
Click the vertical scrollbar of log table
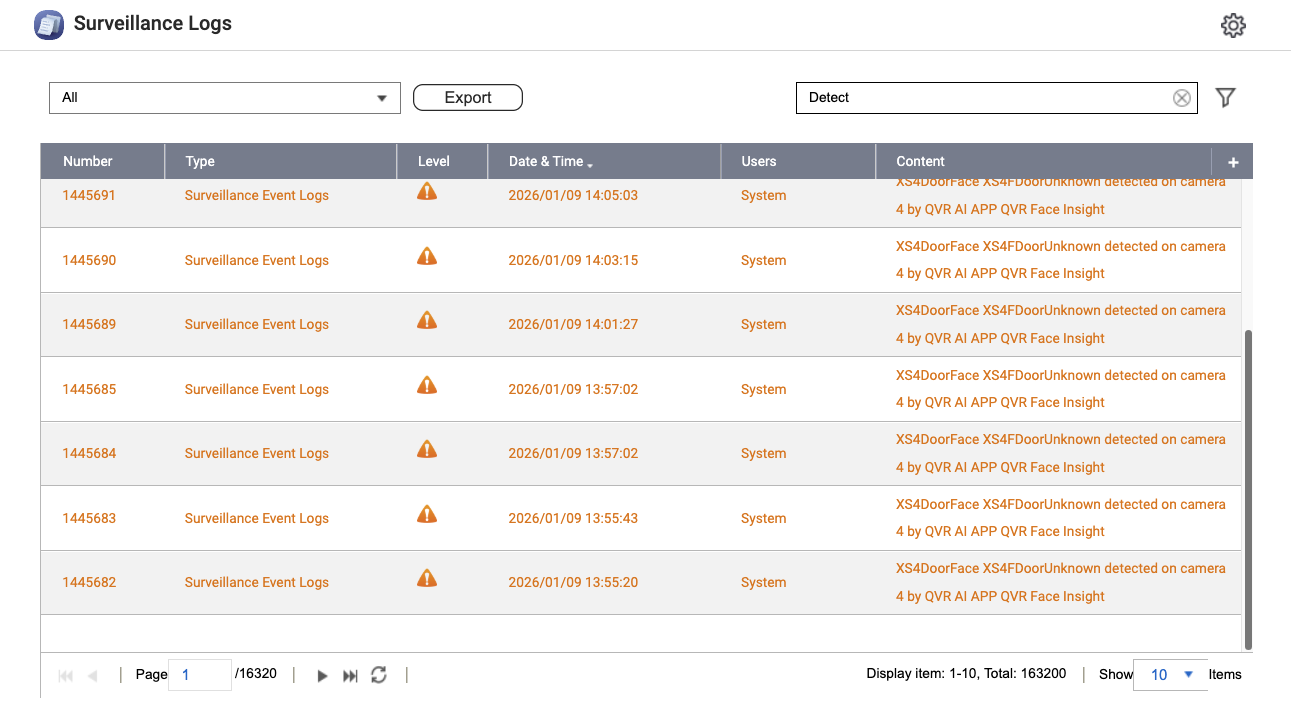click(1246, 490)
